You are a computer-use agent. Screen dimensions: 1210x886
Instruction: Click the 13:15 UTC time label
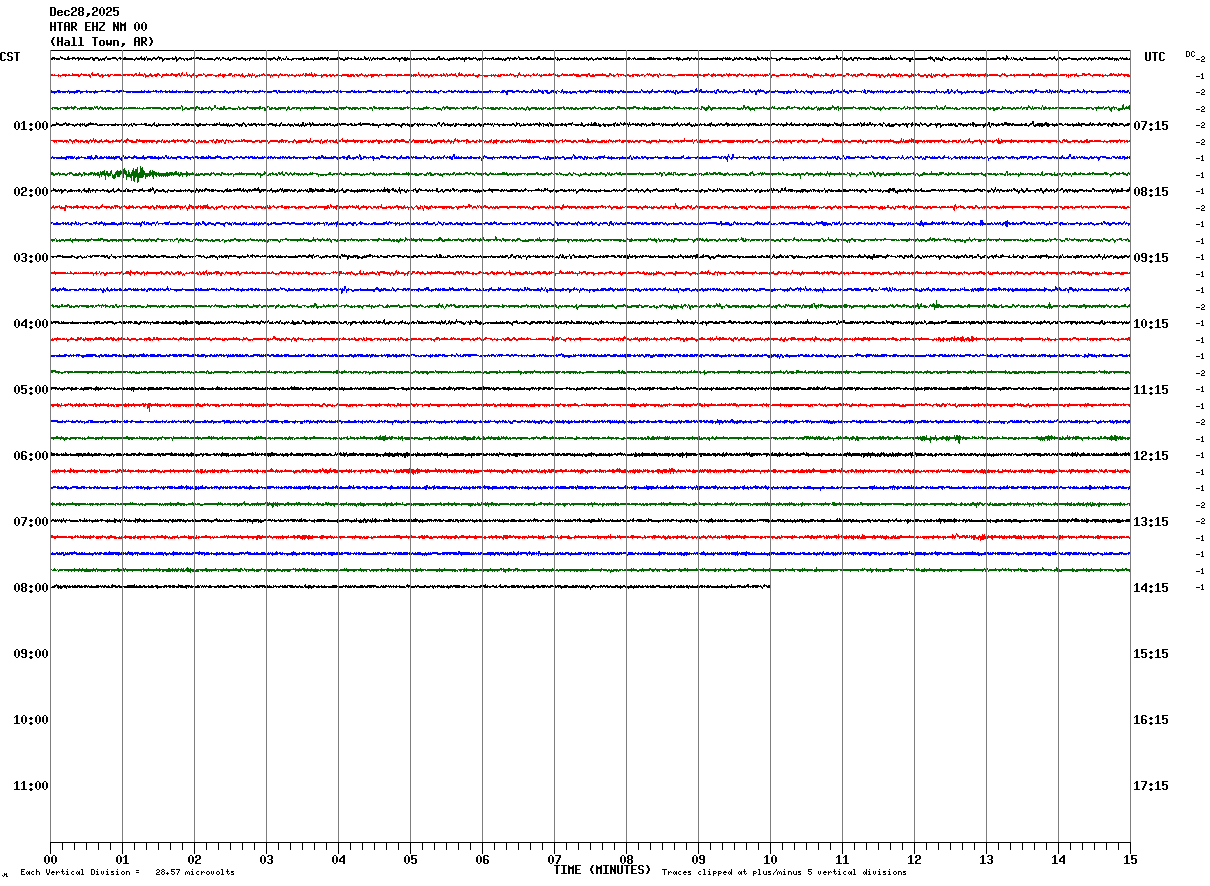tap(1151, 522)
